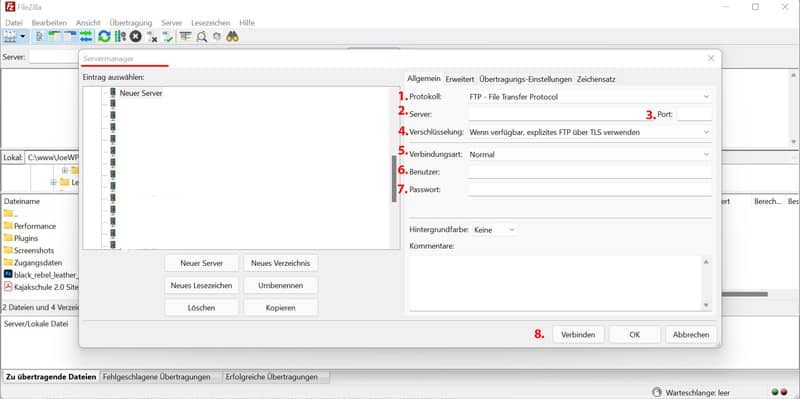Open the Site Manager dropdown arrow in toolbar
Viewport: 800px width, 399px height.
click(22, 37)
